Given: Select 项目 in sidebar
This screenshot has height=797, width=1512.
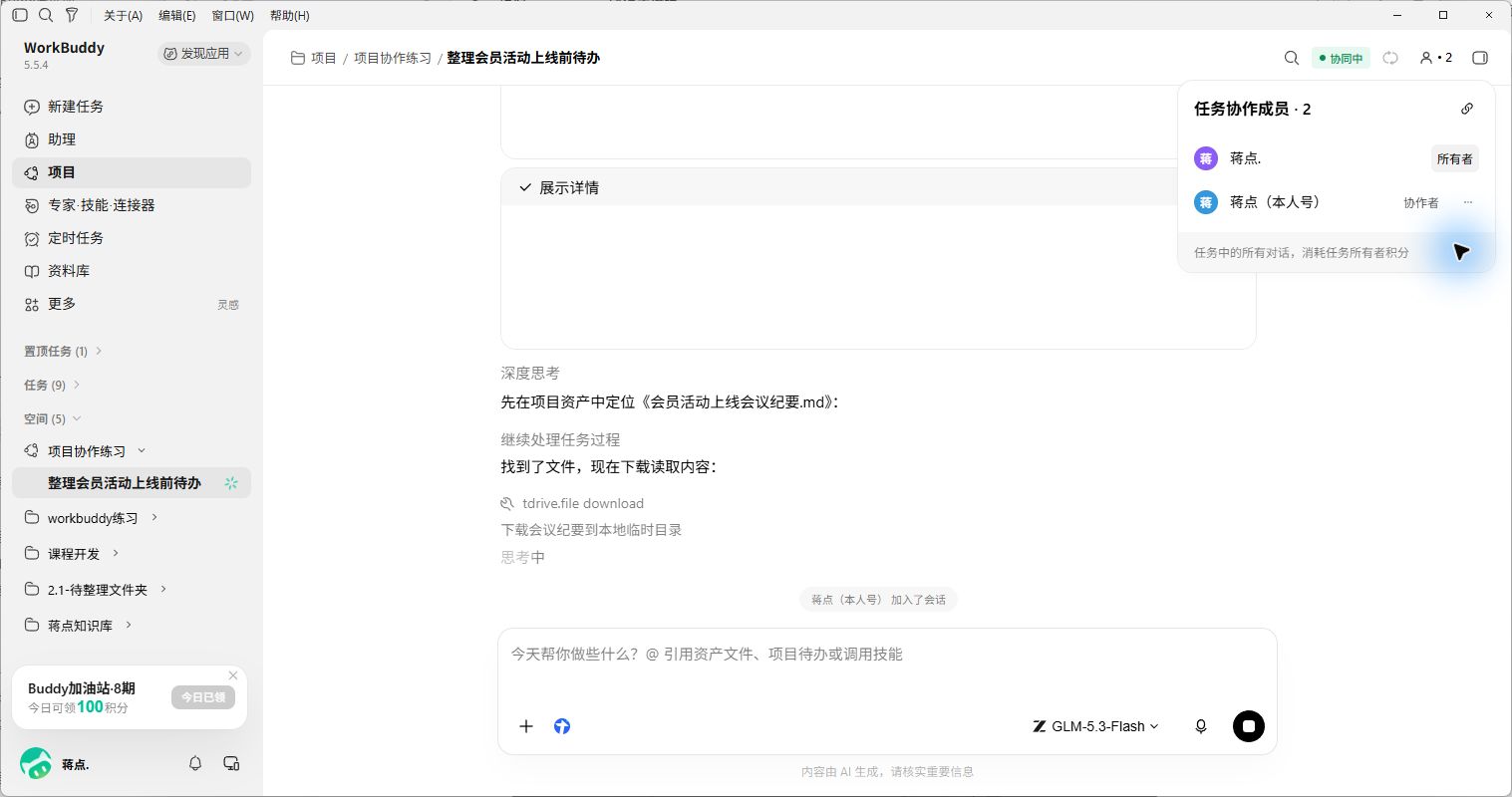Looking at the screenshot, I should tap(132, 172).
